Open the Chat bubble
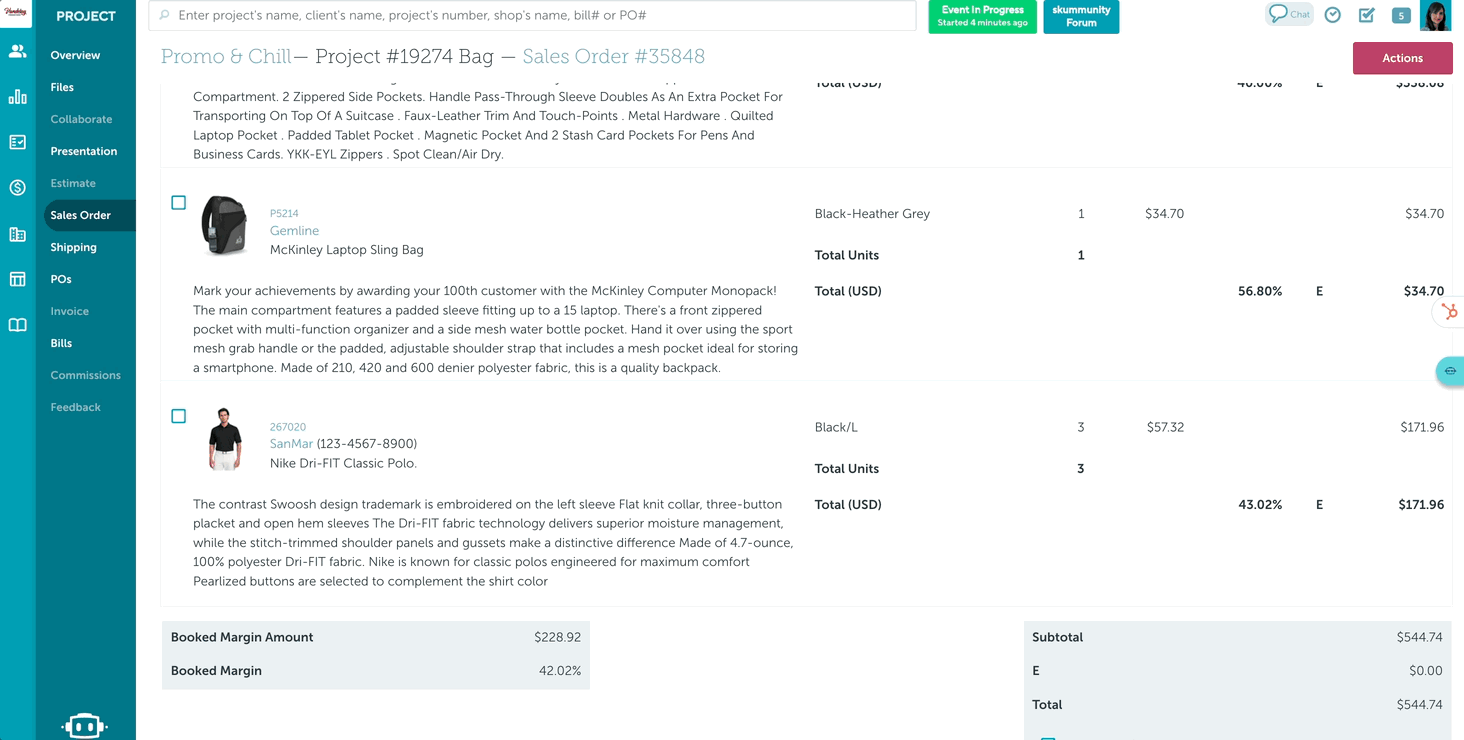Image resolution: width=1464 pixels, height=740 pixels. pyautogui.click(x=1289, y=14)
